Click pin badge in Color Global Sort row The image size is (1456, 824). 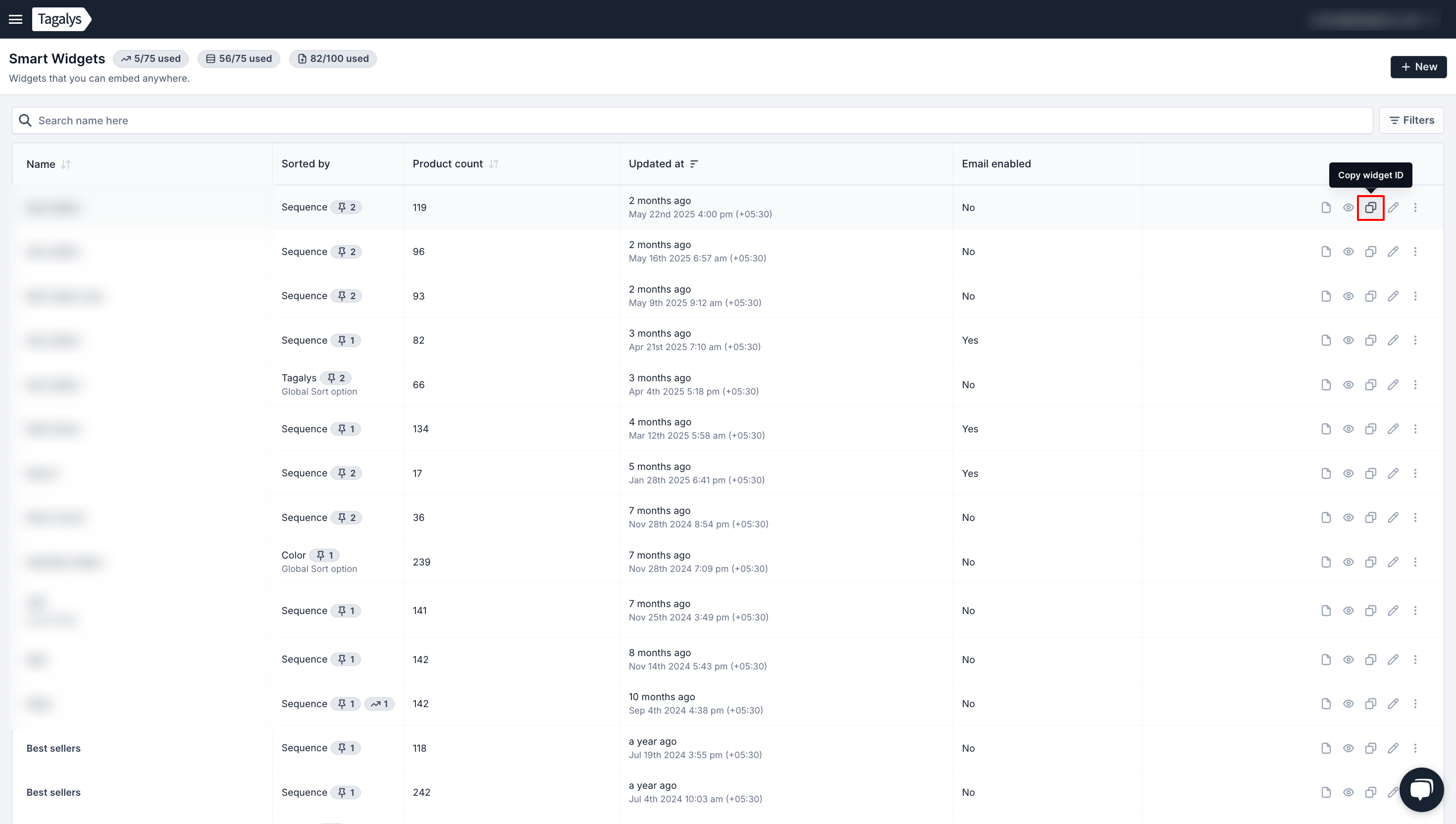(x=324, y=555)
